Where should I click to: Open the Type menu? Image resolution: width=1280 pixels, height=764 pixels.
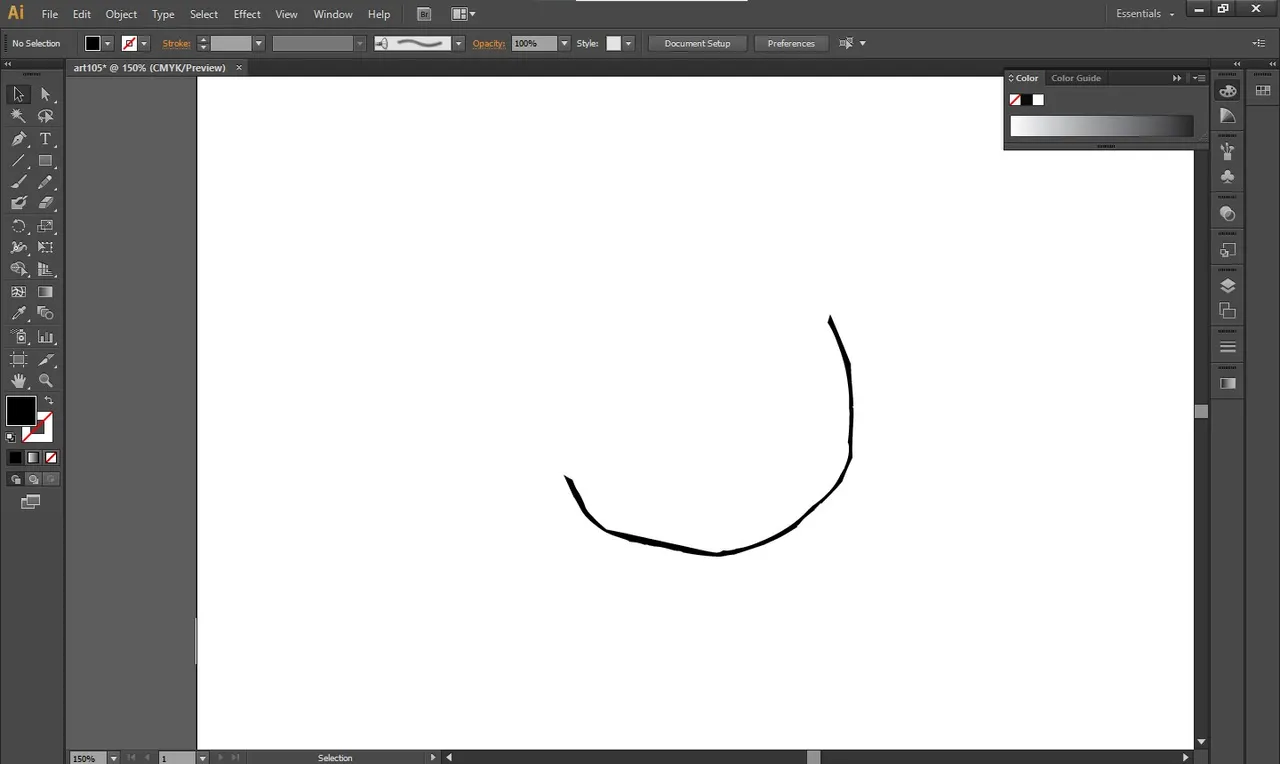click(x=163, y=14)
